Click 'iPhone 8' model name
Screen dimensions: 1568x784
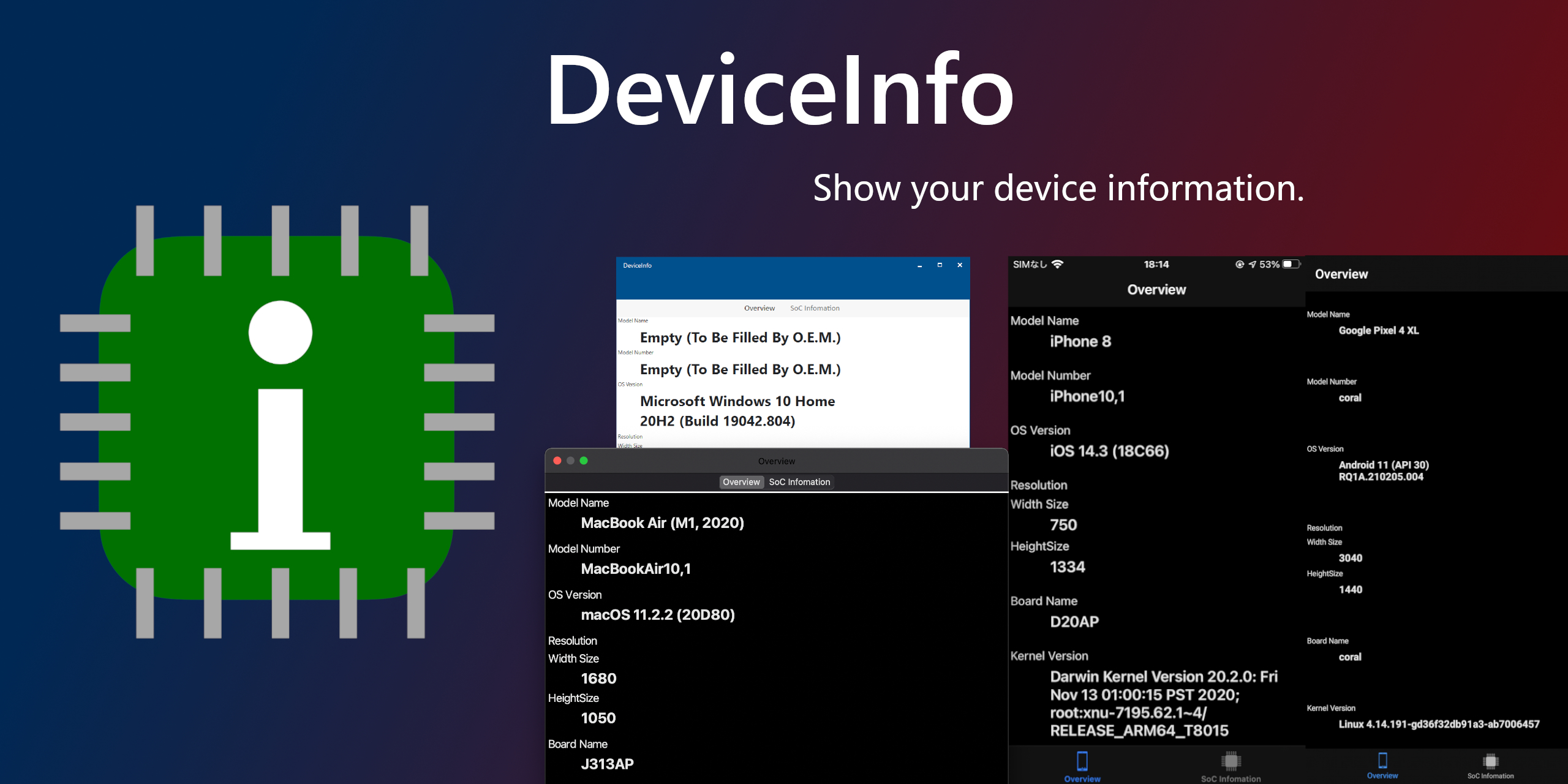(1080, 342)
